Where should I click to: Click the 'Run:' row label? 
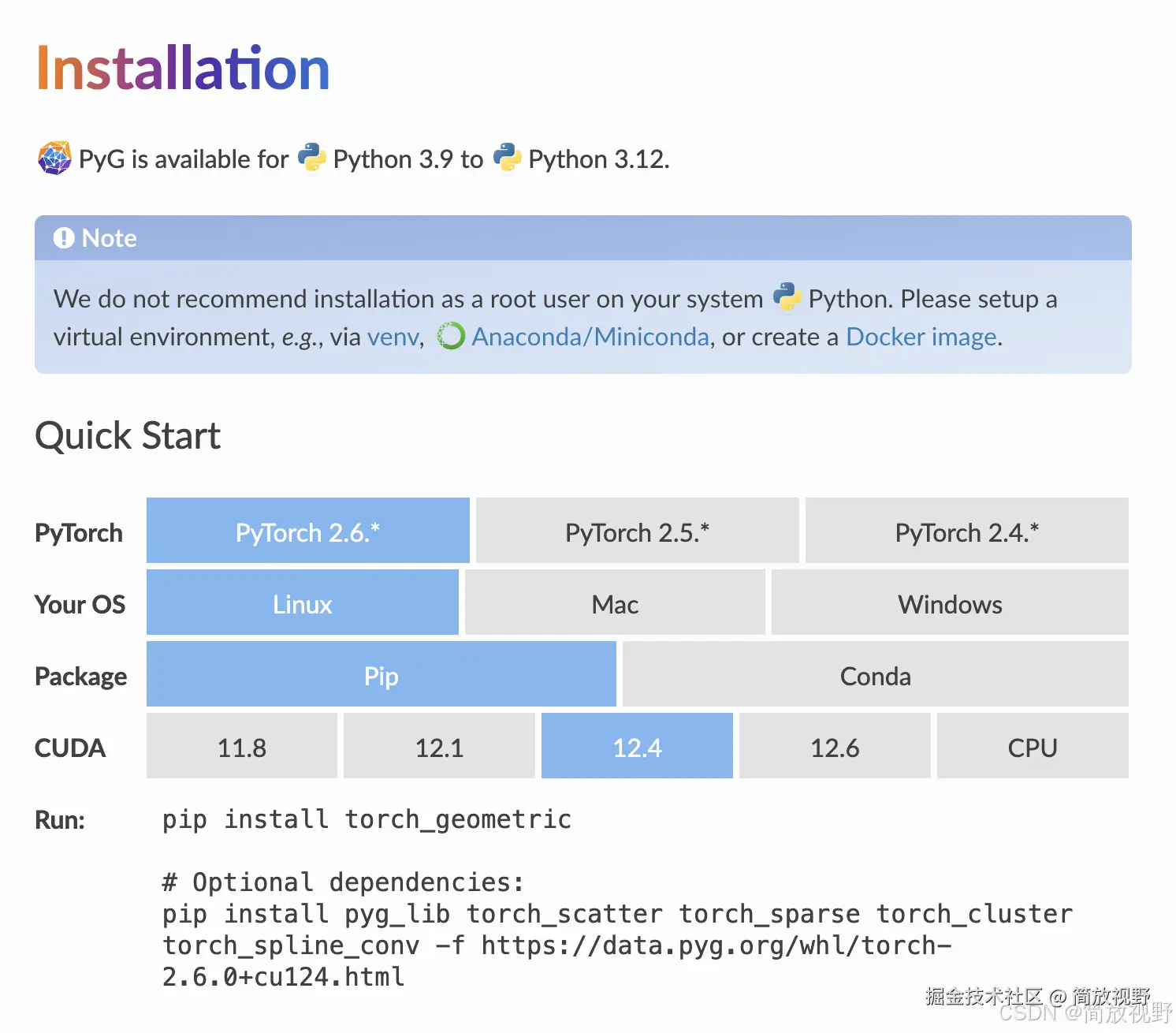(60, 820)
